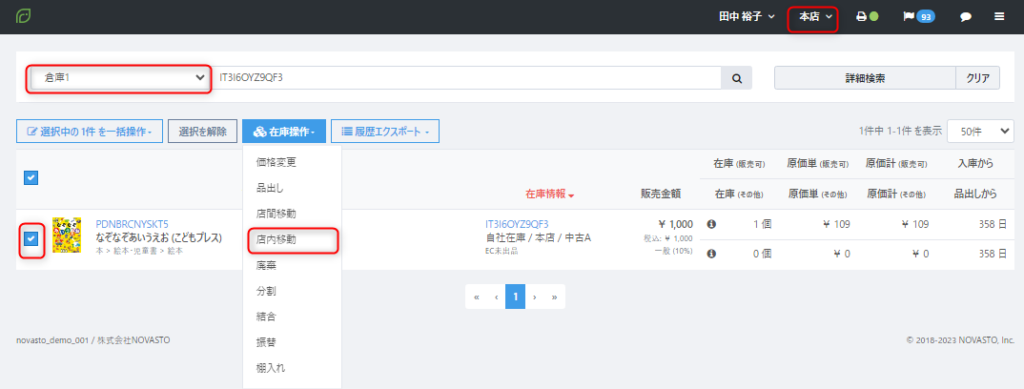Go to page 1 in pagination
Viewport: 1024px width, 389px height.
tap(515, 296)
